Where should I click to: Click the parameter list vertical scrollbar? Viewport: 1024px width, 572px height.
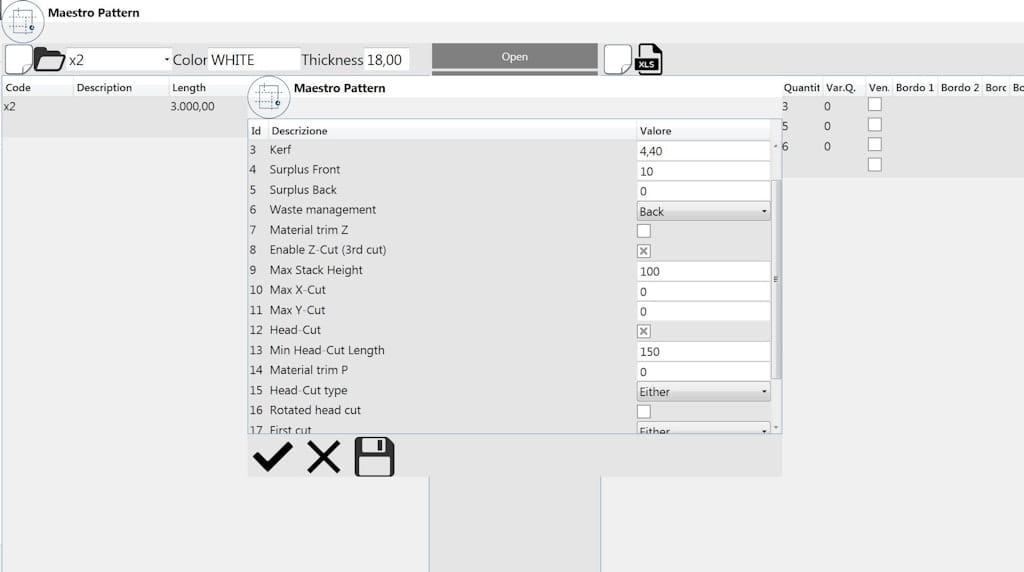[777, 280]
